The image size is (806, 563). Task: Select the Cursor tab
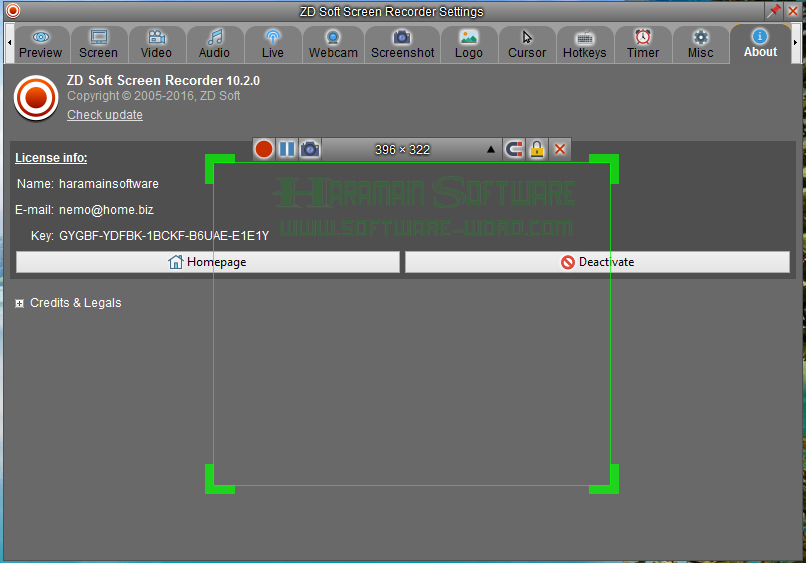coord(527,45)
